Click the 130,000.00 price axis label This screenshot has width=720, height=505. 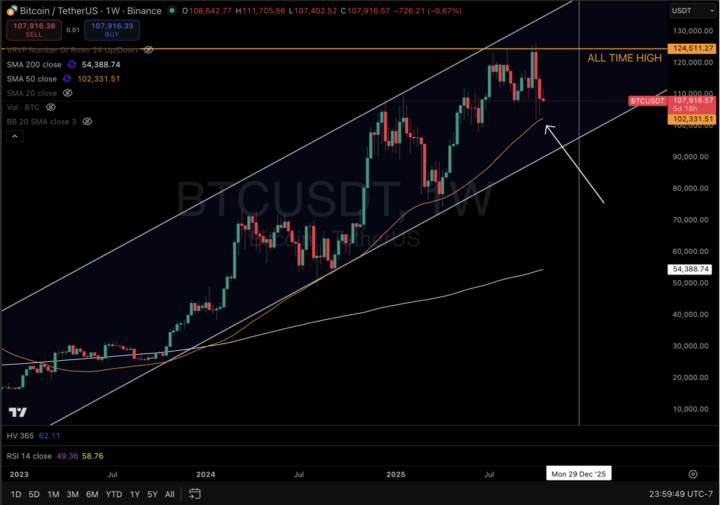(x=691, y=31)
